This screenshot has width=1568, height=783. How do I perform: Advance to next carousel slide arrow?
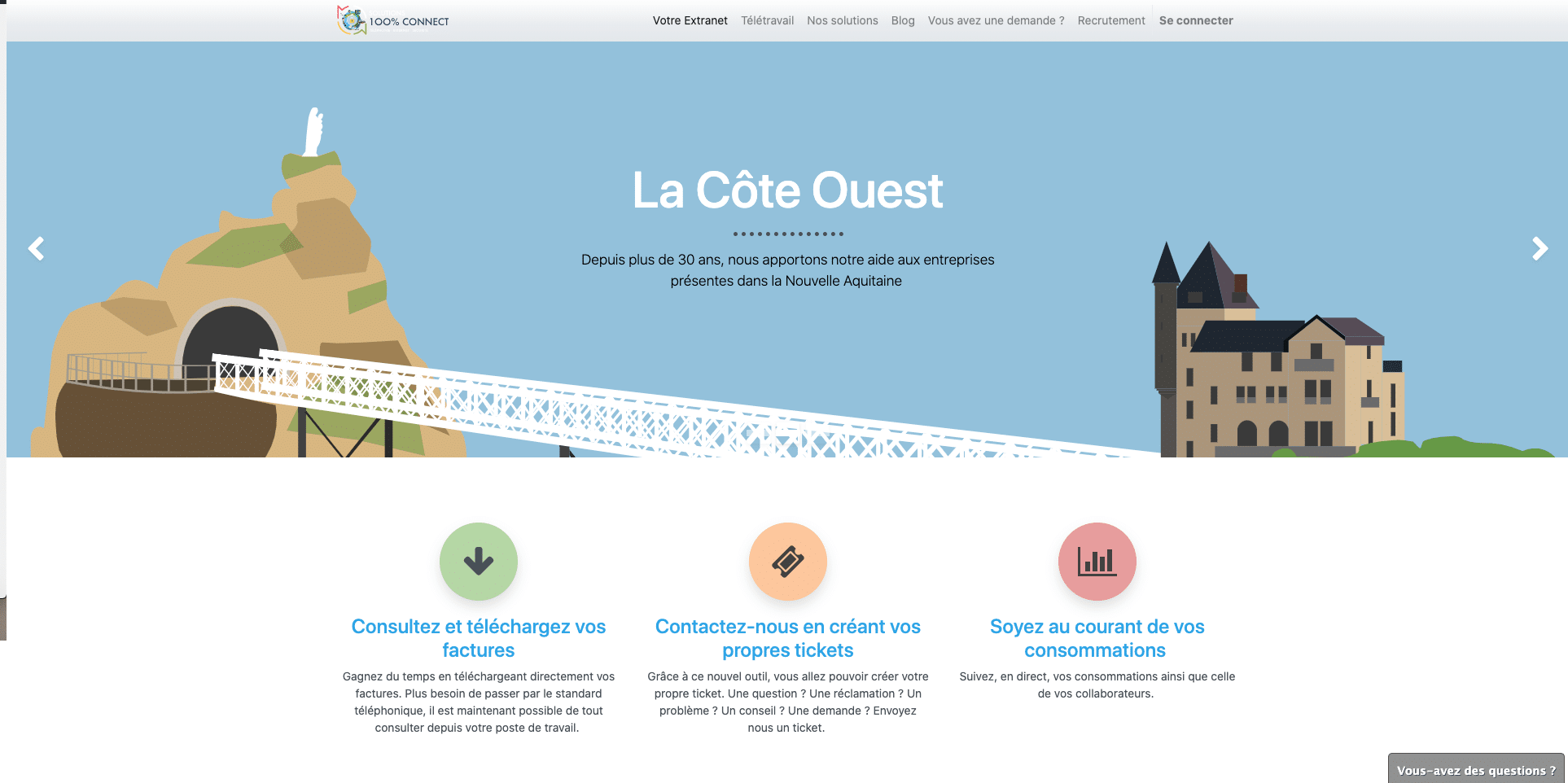[x=1540, y=248]
